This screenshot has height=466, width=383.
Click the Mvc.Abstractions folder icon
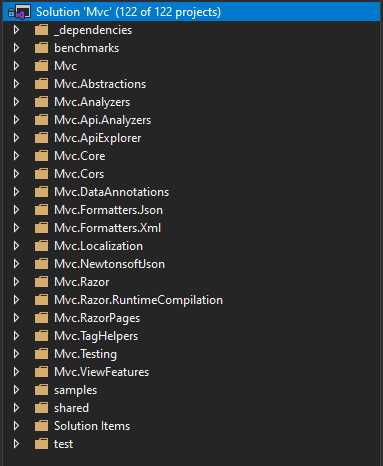41,84
